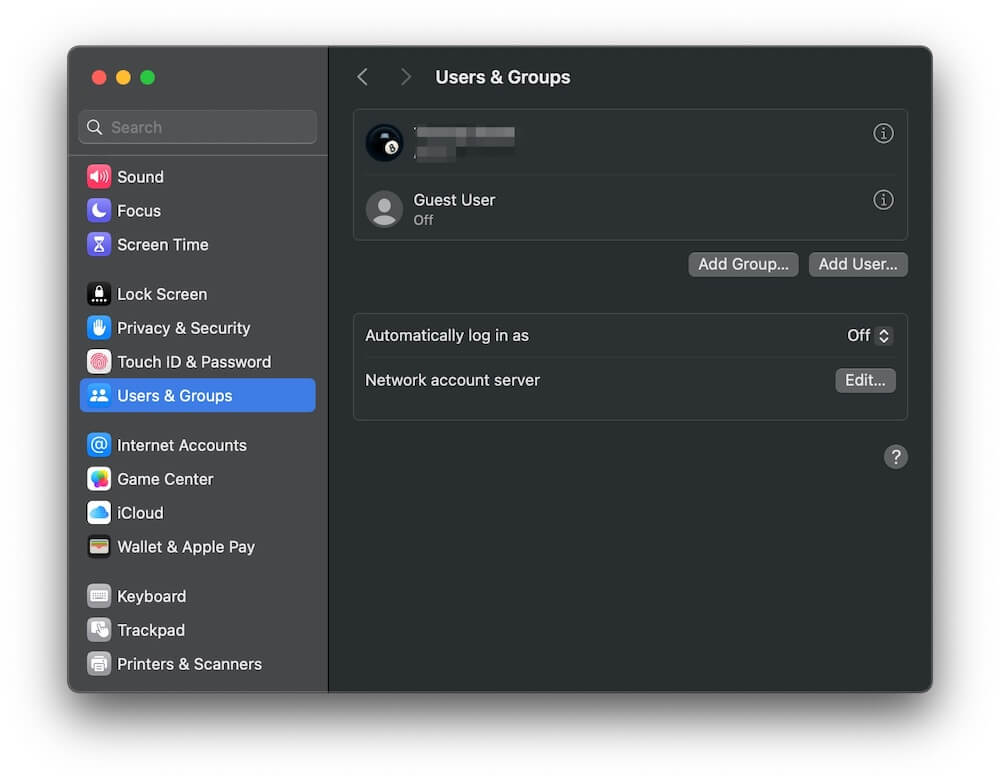Select Game Center in sidebar

click(197, 478)
